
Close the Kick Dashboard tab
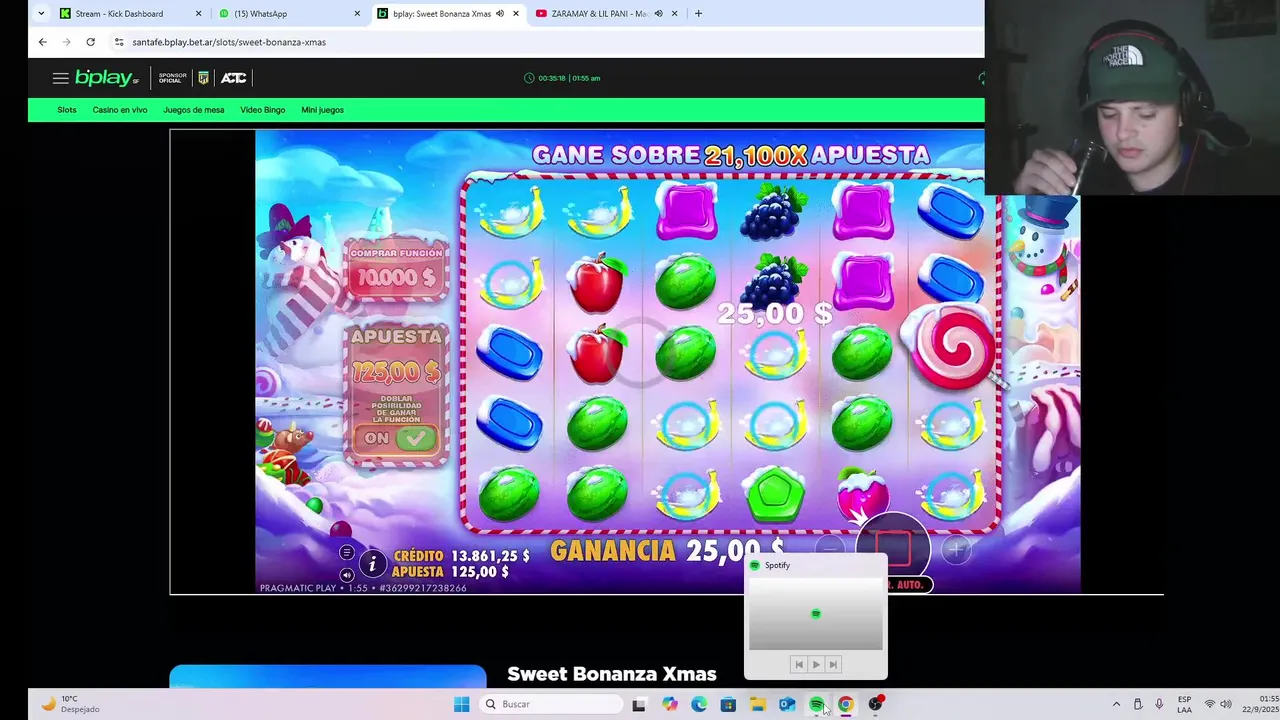[198, 14]
